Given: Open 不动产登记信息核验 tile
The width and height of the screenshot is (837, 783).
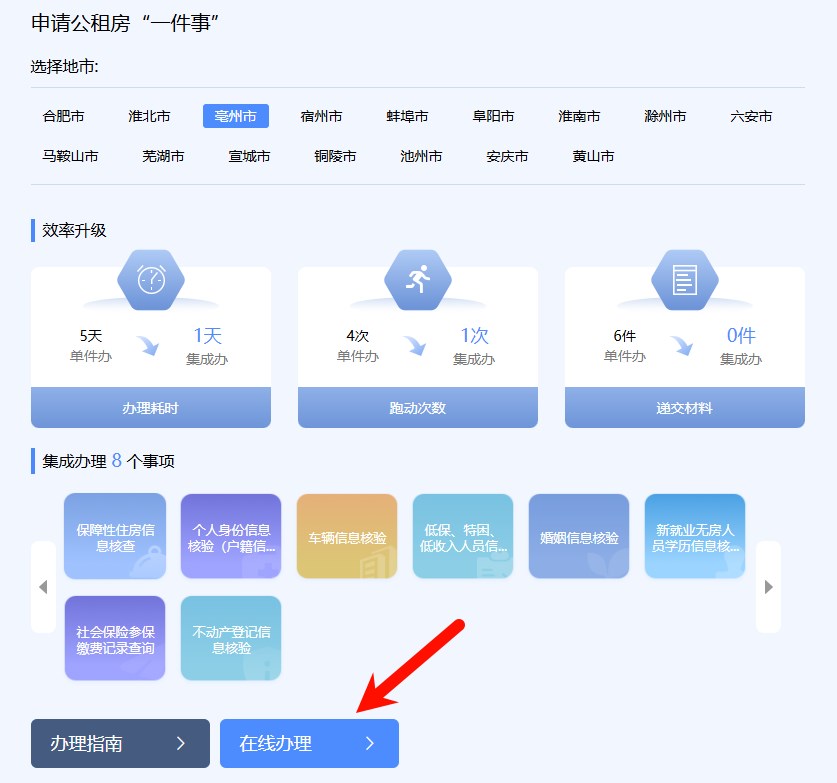Looking at the screenshot, I should point(231,639).
